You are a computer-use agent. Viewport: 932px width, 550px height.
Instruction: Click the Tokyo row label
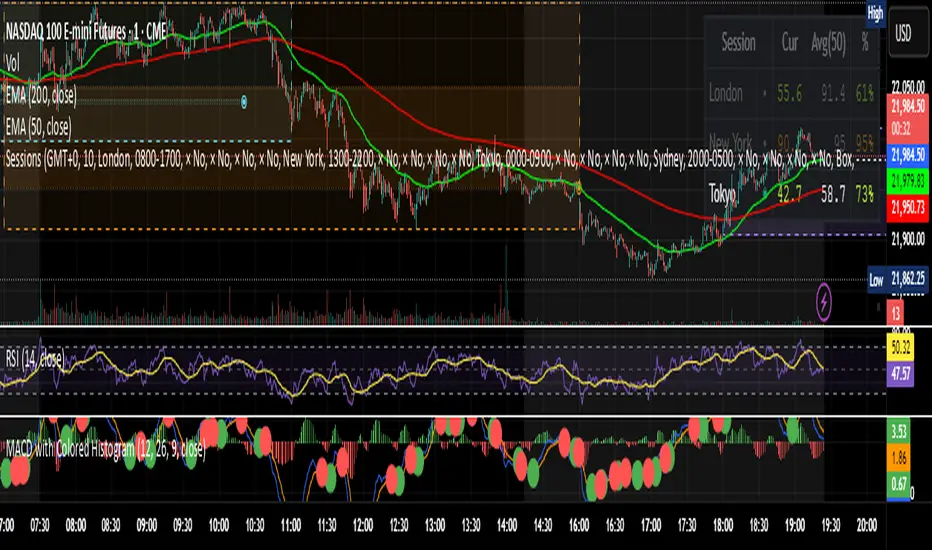722,194
